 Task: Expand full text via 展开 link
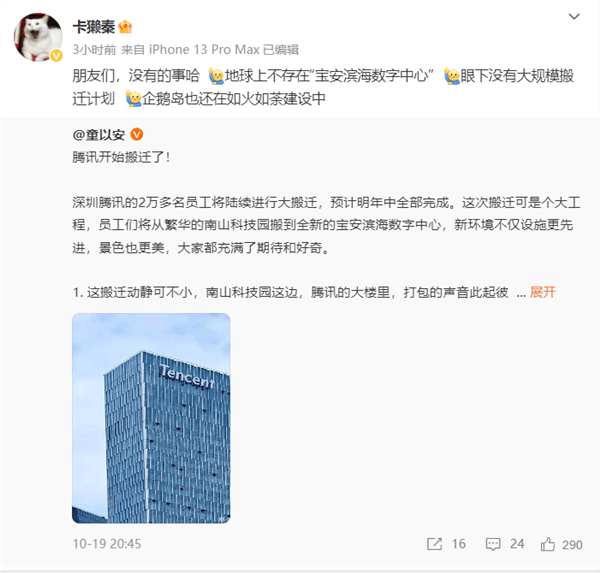[543, 292]
